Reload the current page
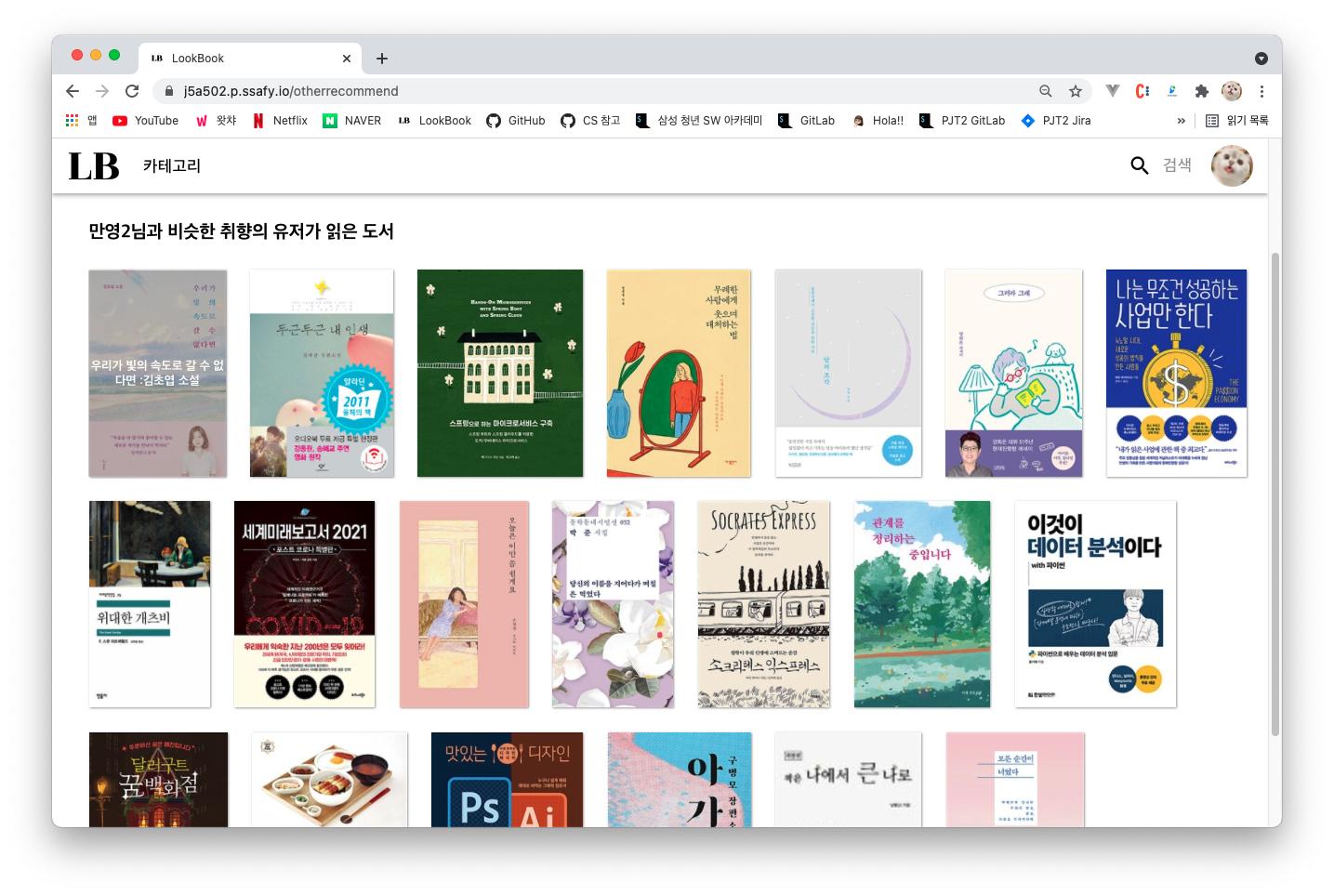This screenshot has width=1334, height=896. [x=132, y=91]
